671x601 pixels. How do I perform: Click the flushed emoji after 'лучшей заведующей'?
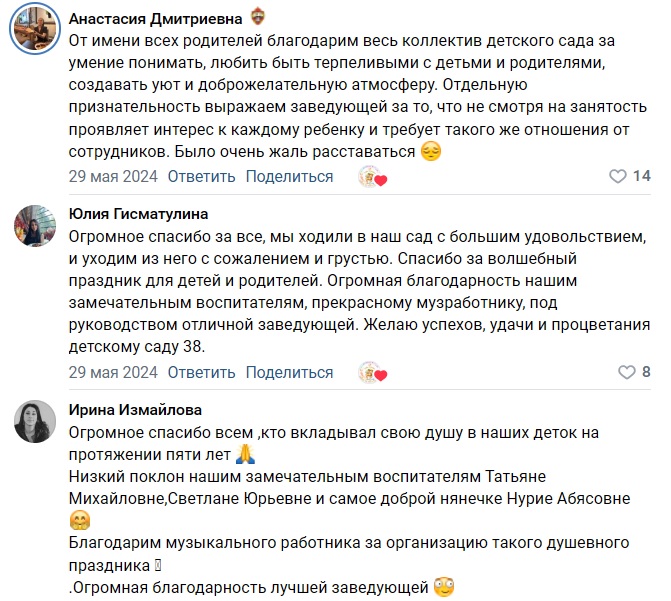[445, 587]
